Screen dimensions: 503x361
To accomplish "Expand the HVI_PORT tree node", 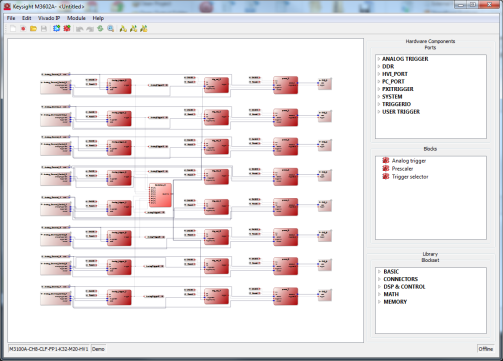I will pyautogui.click(x=379, y=74).
